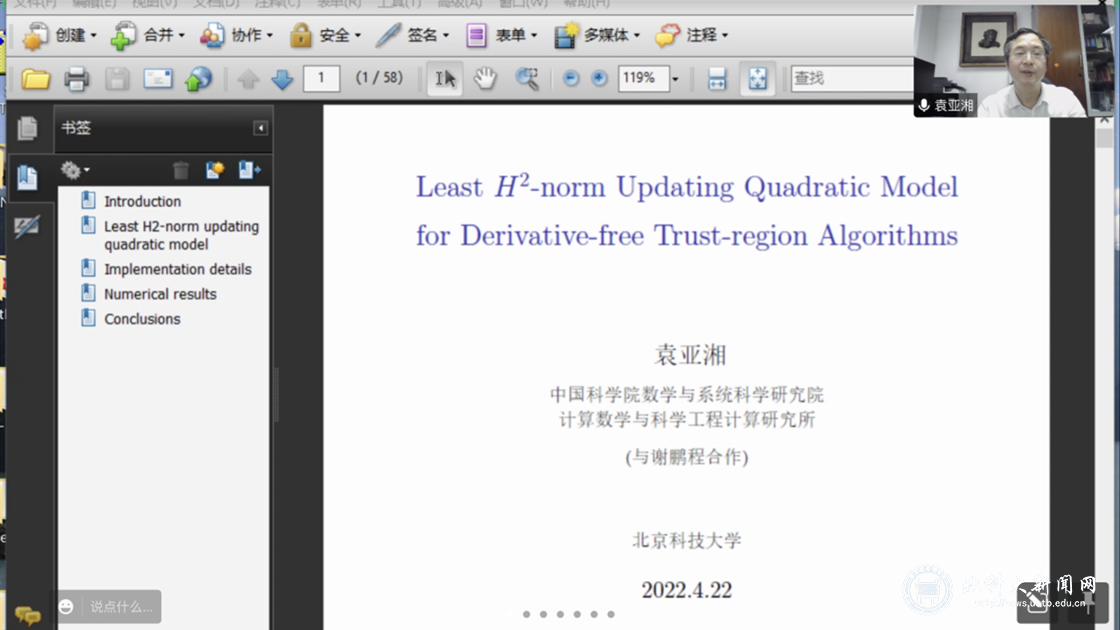Select the hand pan tool
This screenshot has height=630, width=1120.
(x=485, y=79)
